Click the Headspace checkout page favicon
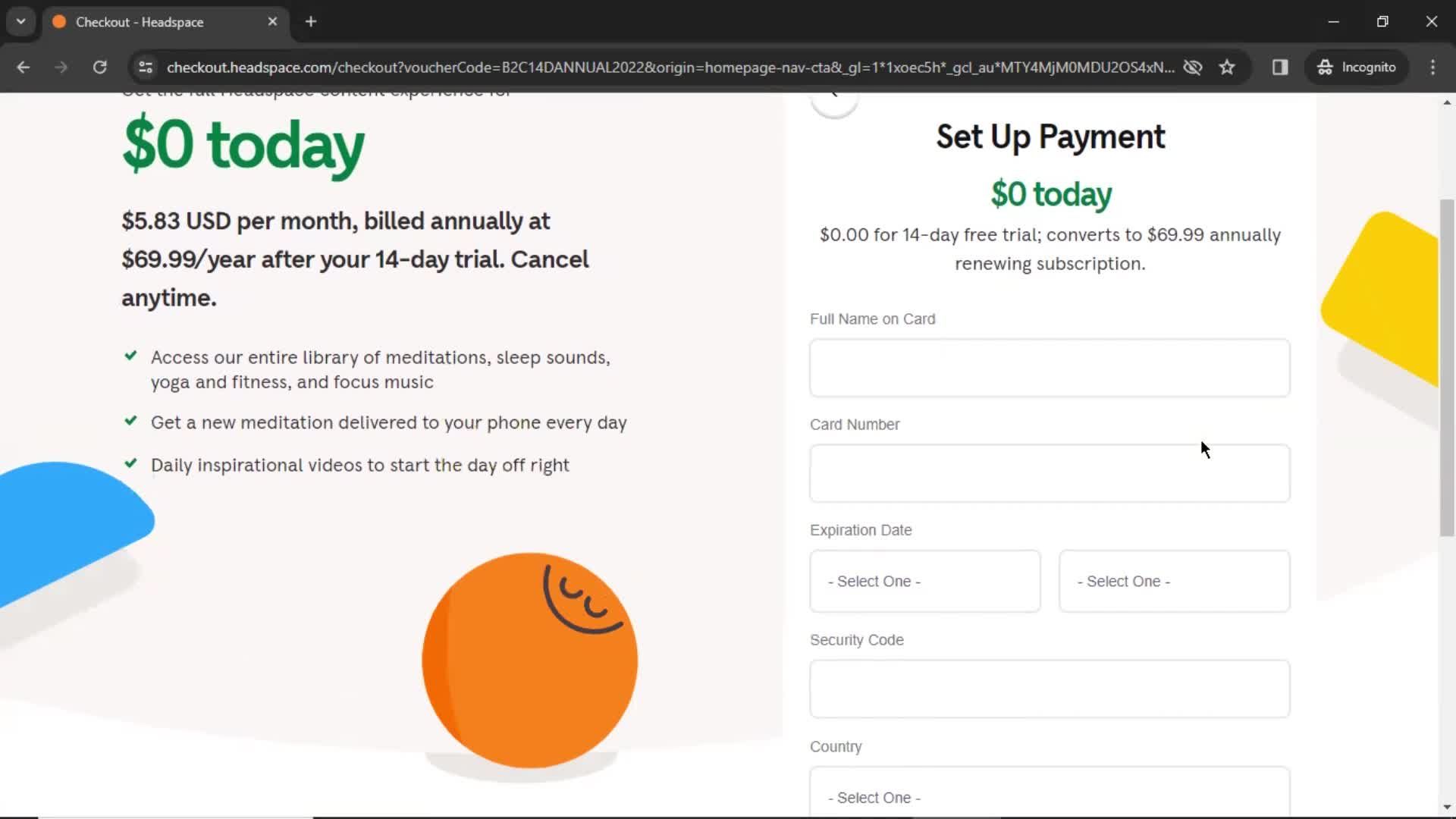The width and height of the screenshot is (1456, 819). click(x=62, y=22)
